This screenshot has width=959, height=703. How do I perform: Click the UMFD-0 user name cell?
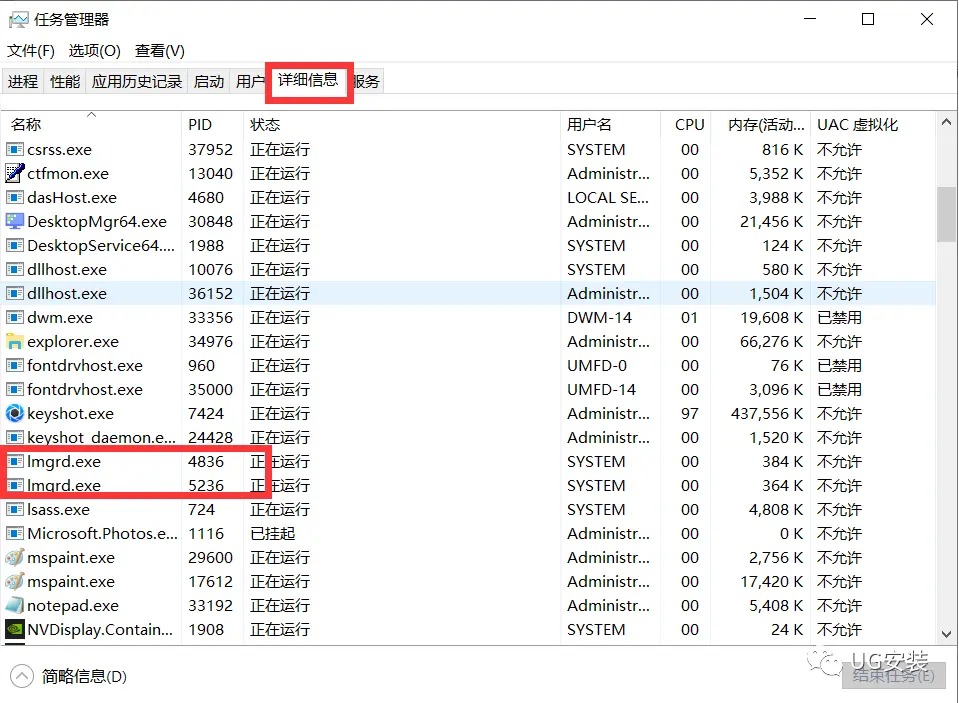click(x=596, y=365)
